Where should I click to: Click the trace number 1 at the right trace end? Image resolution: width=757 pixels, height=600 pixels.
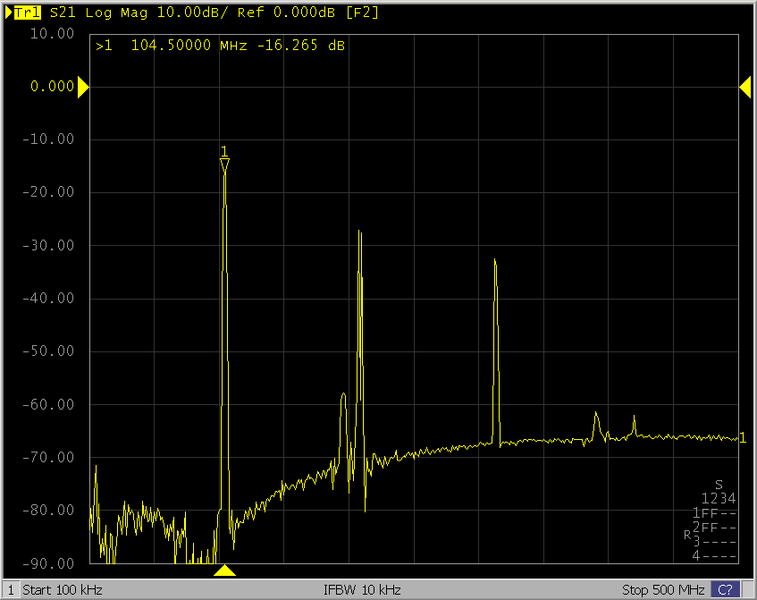(x=742, y=437)
